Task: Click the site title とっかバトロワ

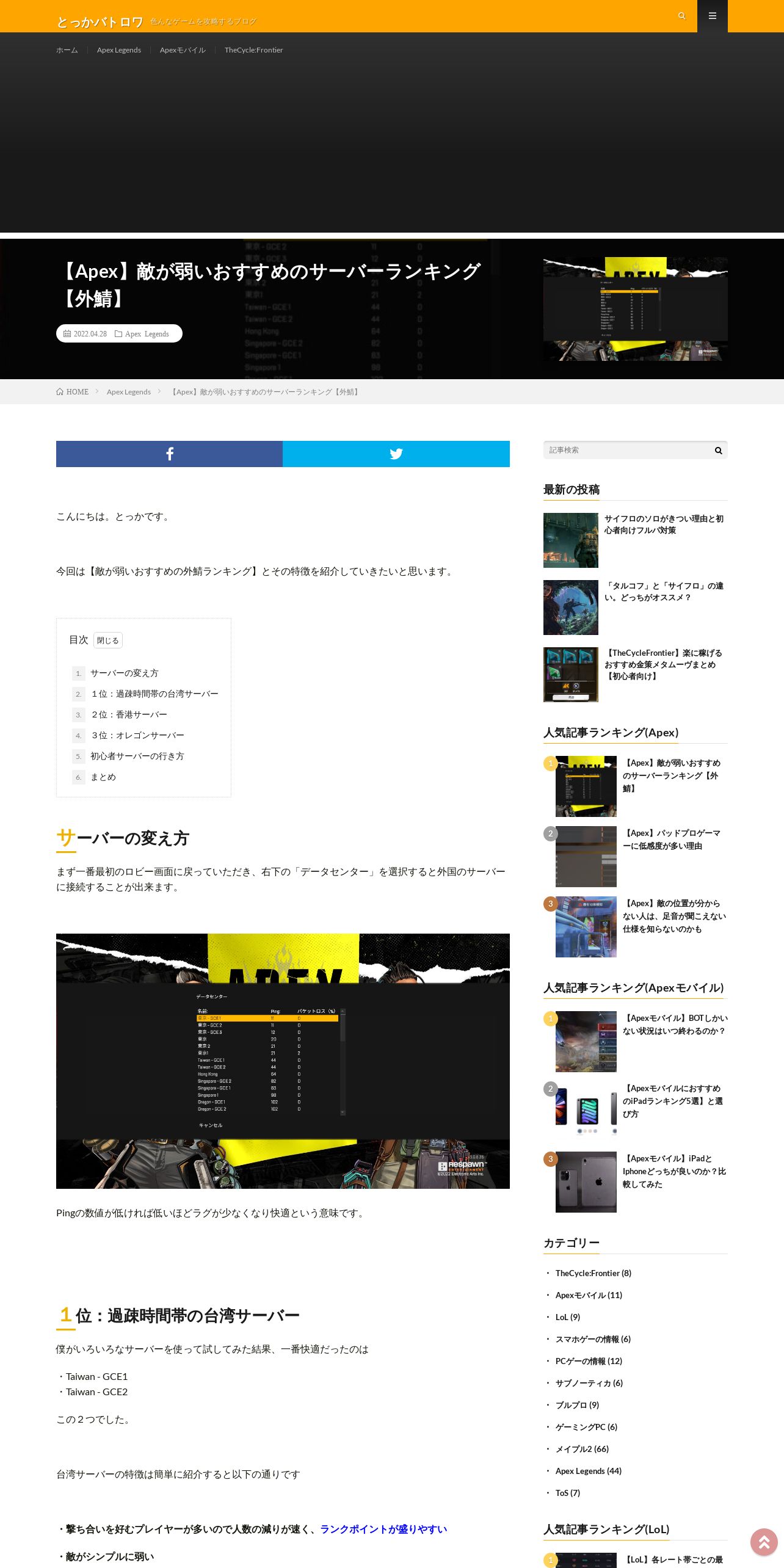Action: pos(100,22)
